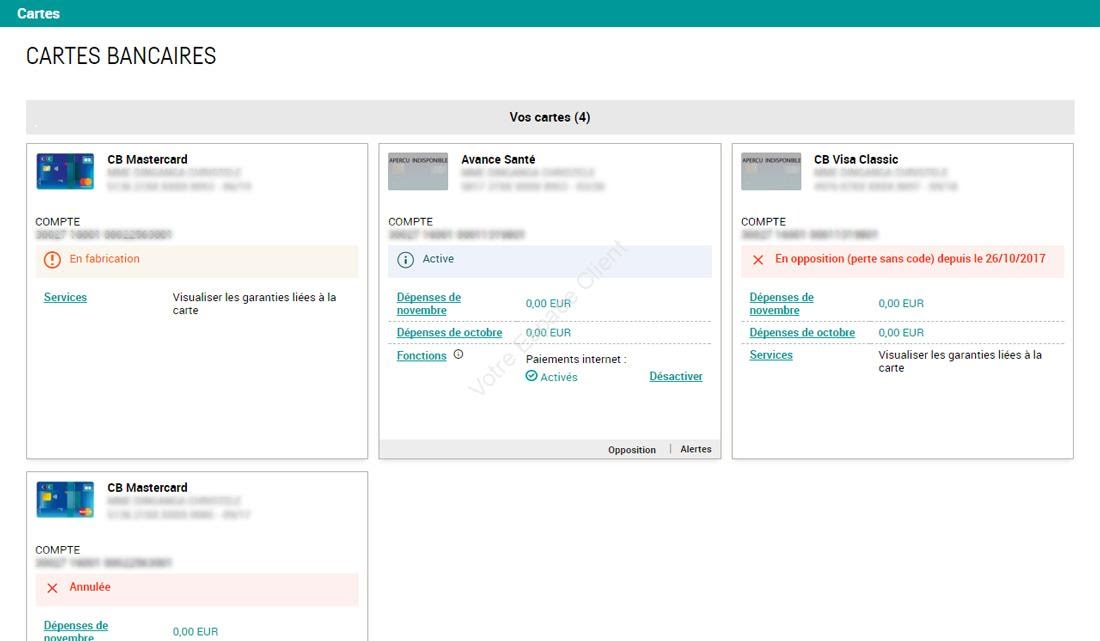This screenshot has width=1100, height=641.
Task: Open the card image of the Annulée CB Mastercard
Action: pyautogui.click(x=65, y=500)
